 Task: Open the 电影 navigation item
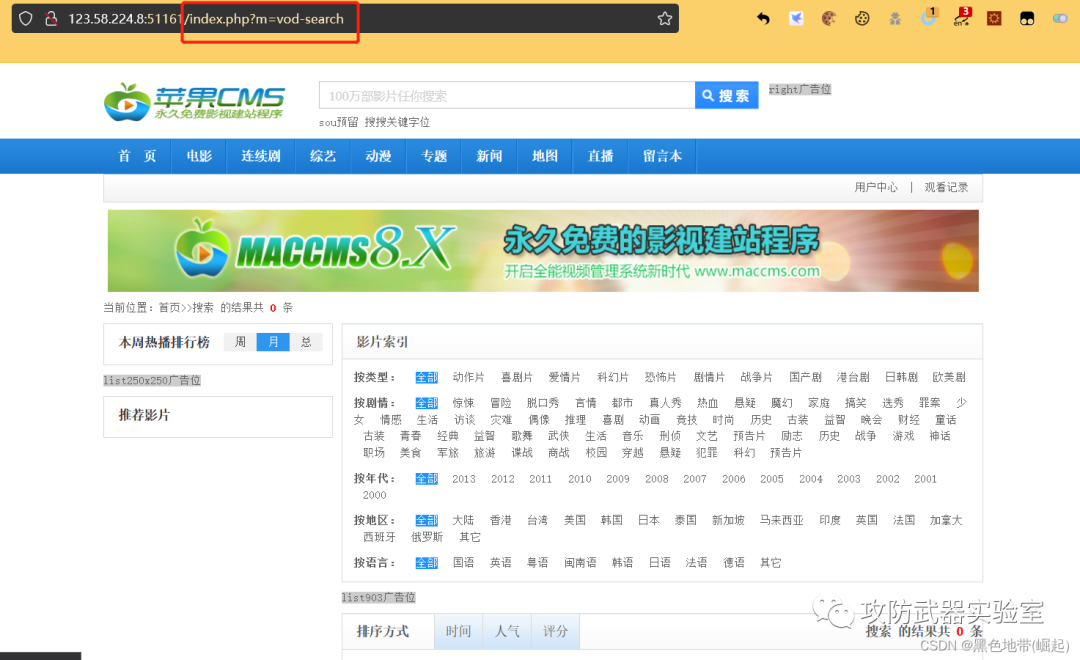click(199, 156)
